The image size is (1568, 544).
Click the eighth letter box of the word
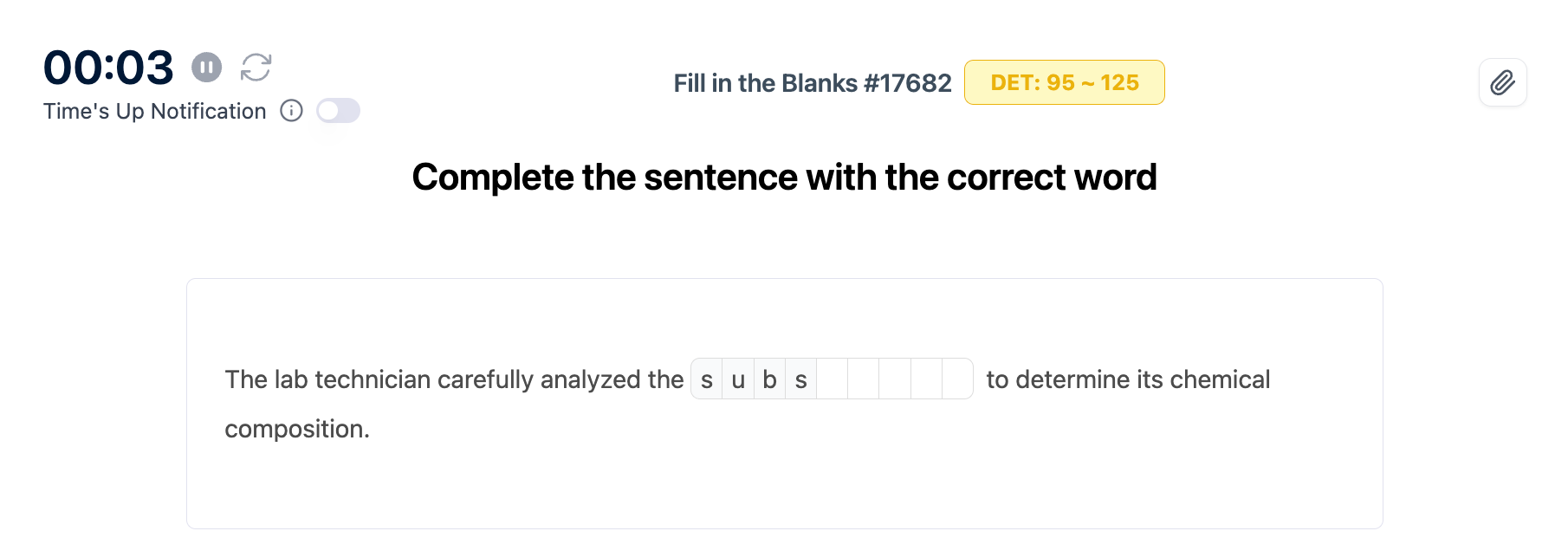coord(926,379)
